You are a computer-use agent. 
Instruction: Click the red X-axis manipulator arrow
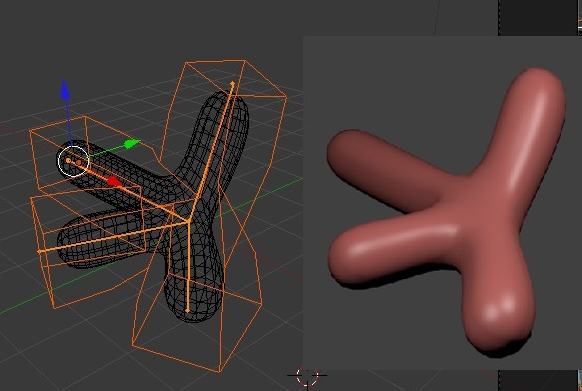114,182
